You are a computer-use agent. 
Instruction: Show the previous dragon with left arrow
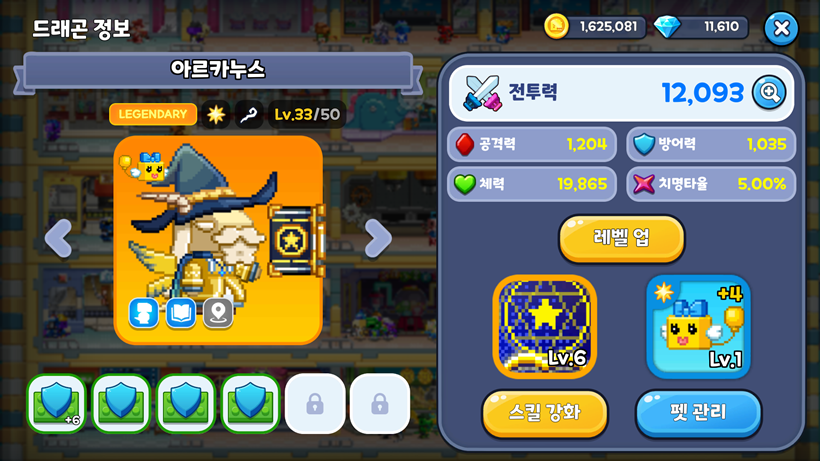pyautogui.click(x=58, y=238)
